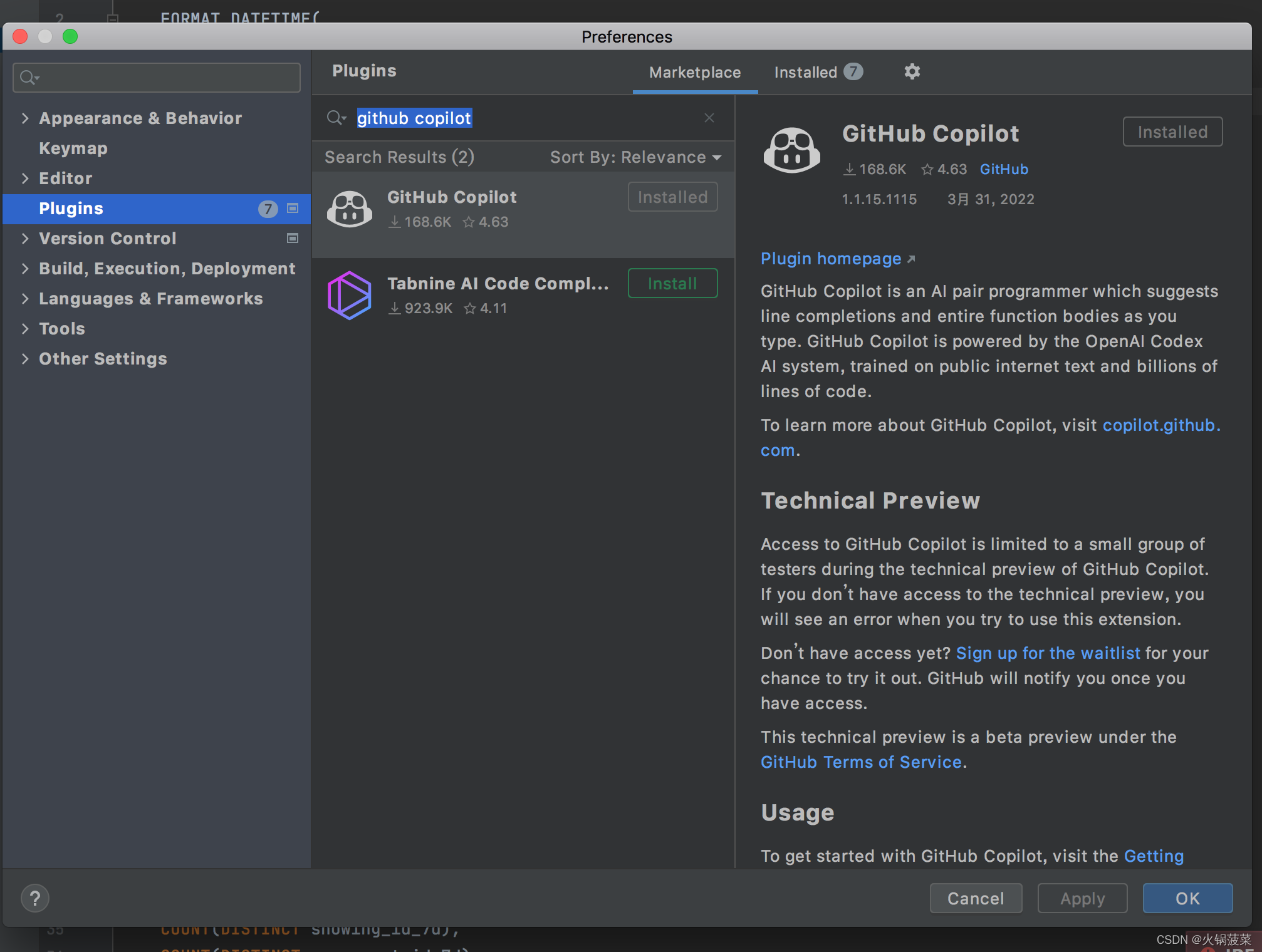Click the project-level icon beside Version Control
The height and width of the screenshot is (952, 1262).
point(292,238)
